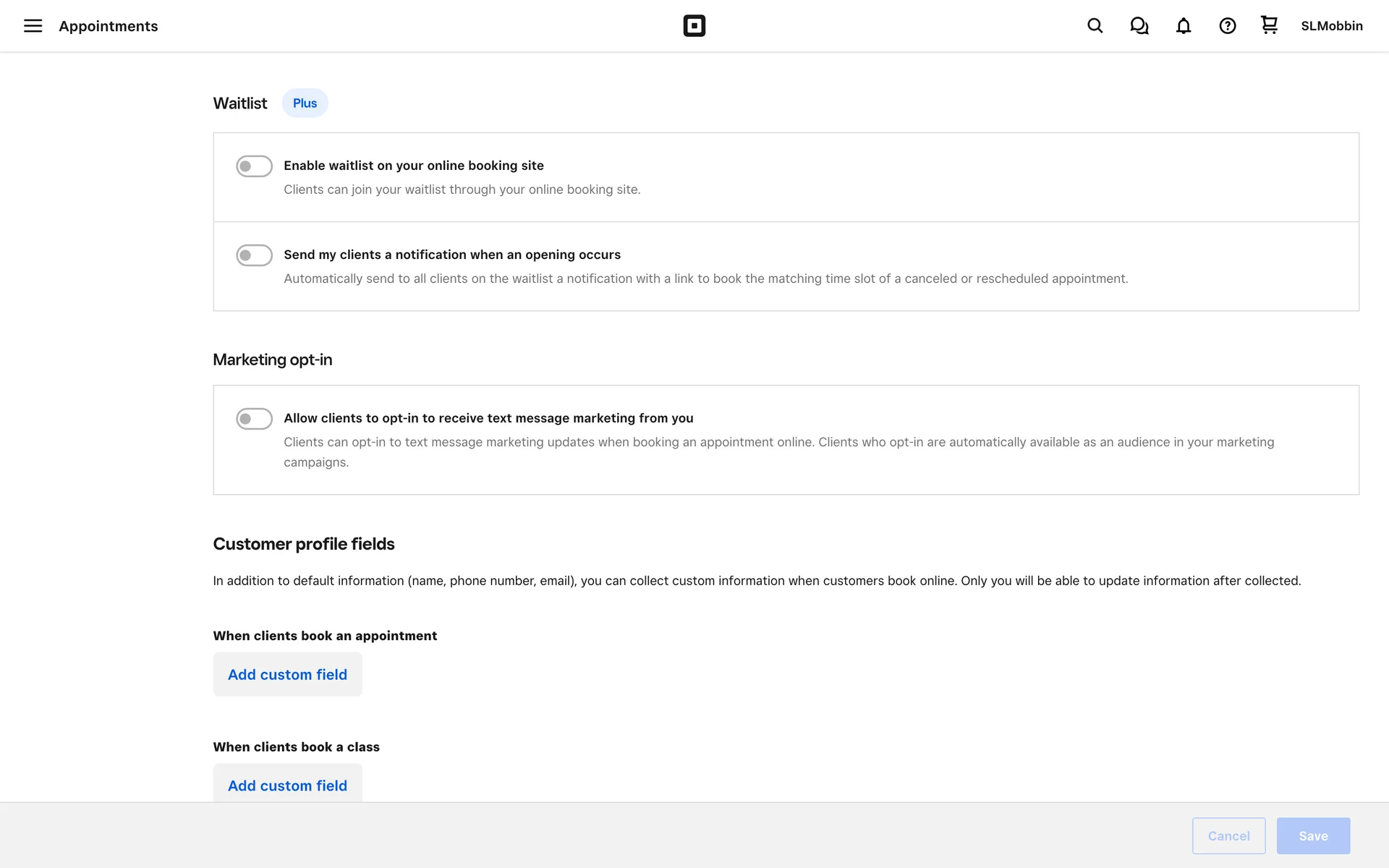Click the 'Enable waitlist on your online booking site' label
The height and width of the screenshot is (868, 1389).
coord(413,166)
